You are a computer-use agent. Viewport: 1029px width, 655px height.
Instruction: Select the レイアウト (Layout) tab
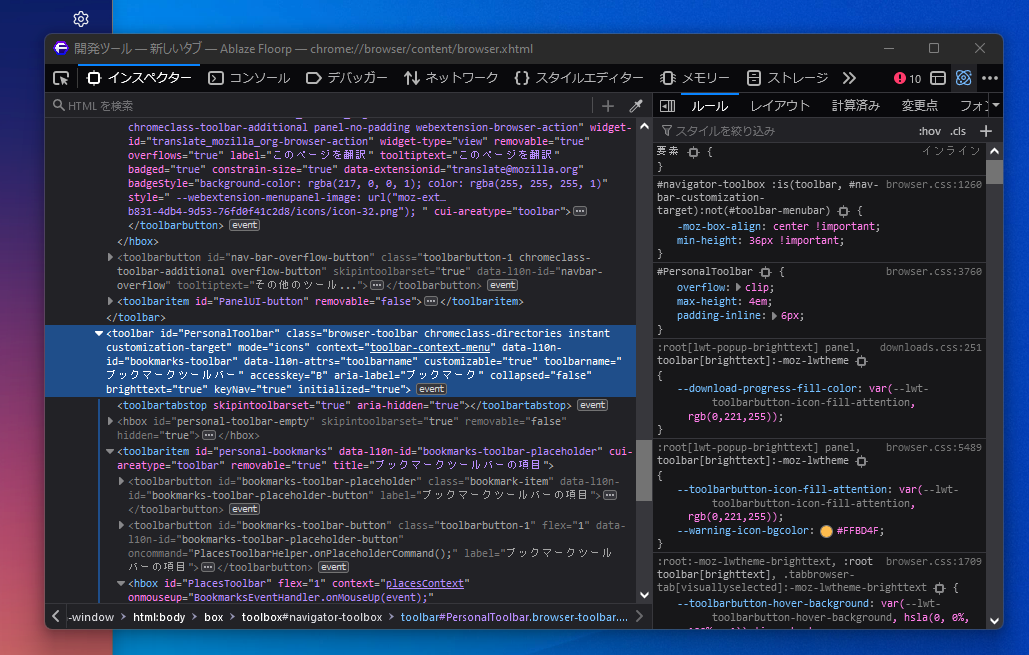[780, 106]
